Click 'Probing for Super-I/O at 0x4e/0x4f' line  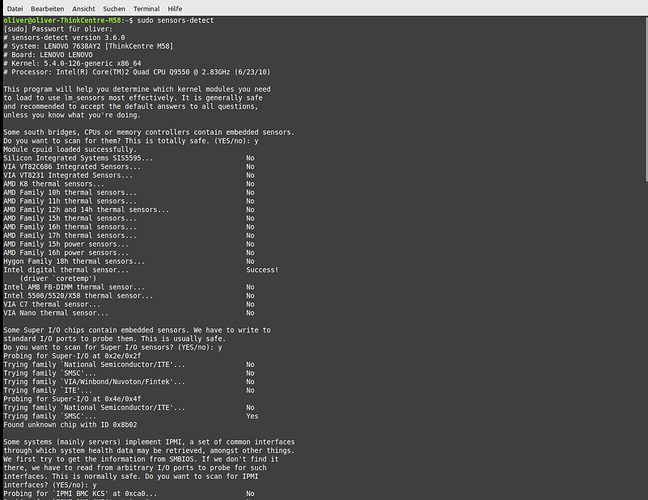click(72, 399)
